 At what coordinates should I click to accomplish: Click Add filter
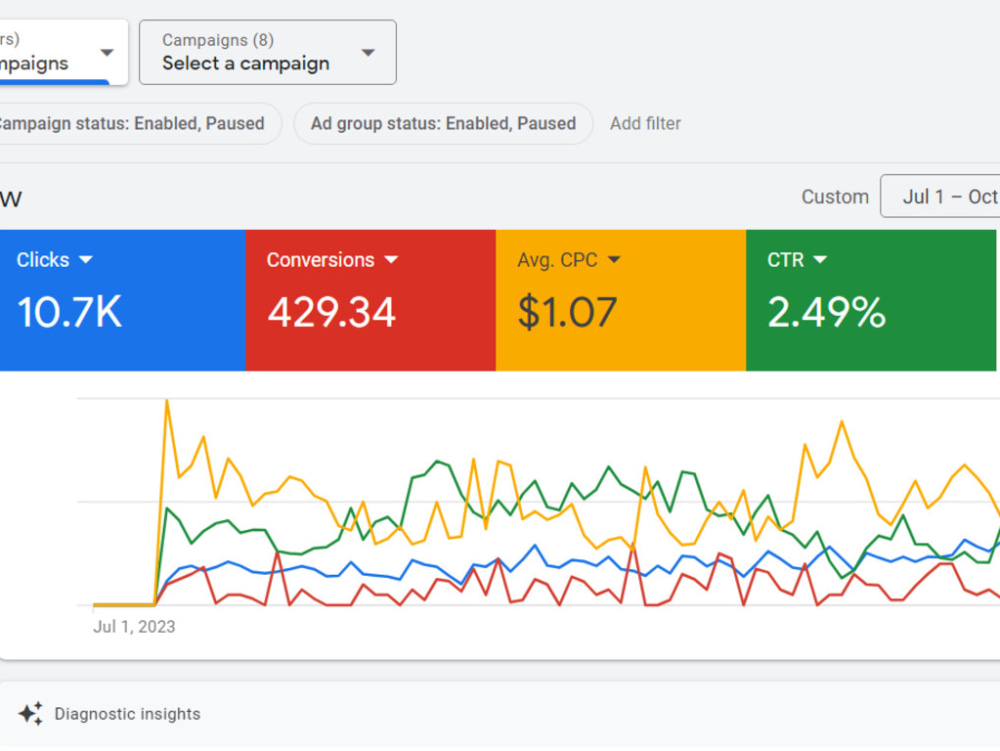click(645, 124)
